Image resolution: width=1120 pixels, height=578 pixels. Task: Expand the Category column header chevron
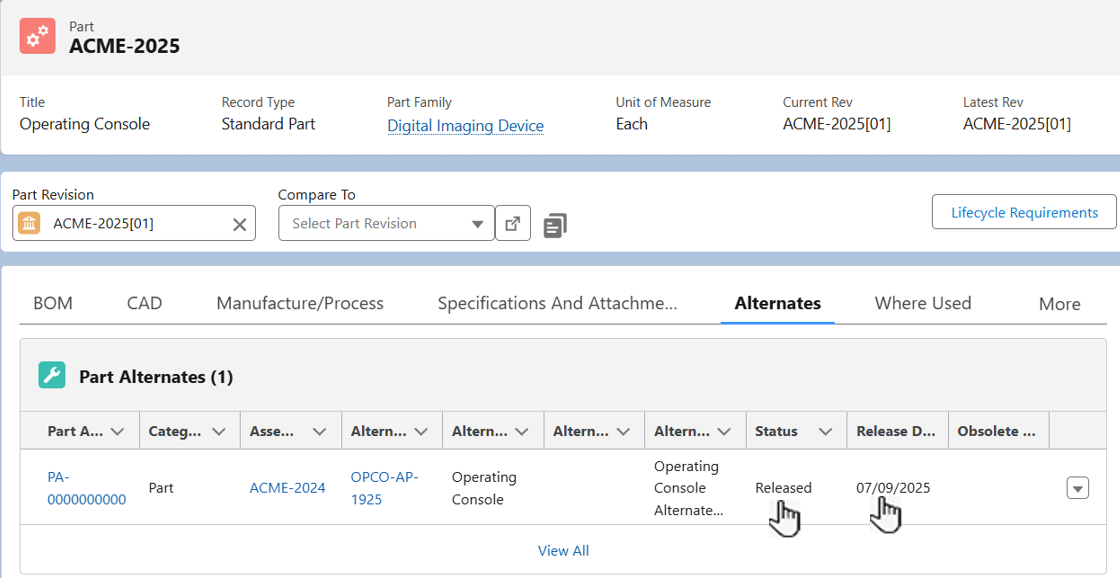219,432
